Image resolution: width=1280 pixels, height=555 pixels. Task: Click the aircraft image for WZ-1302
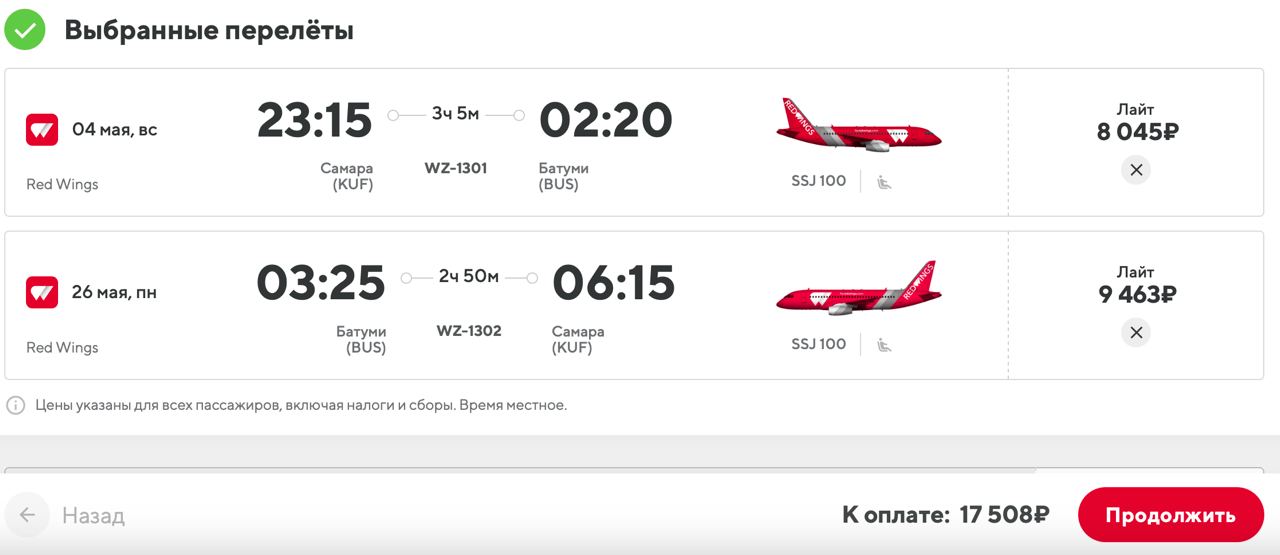pos(859,288)
